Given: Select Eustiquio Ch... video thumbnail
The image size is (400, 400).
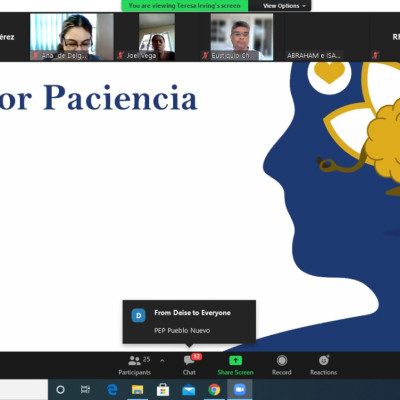Looking at the screenshot, I should coord(242,37).
